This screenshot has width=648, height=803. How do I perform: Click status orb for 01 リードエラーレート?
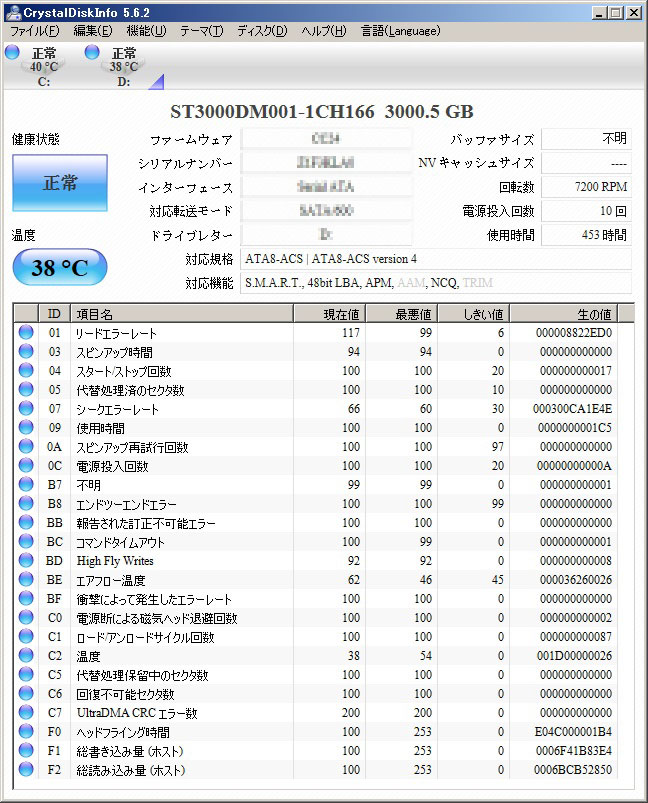point(26,332)
